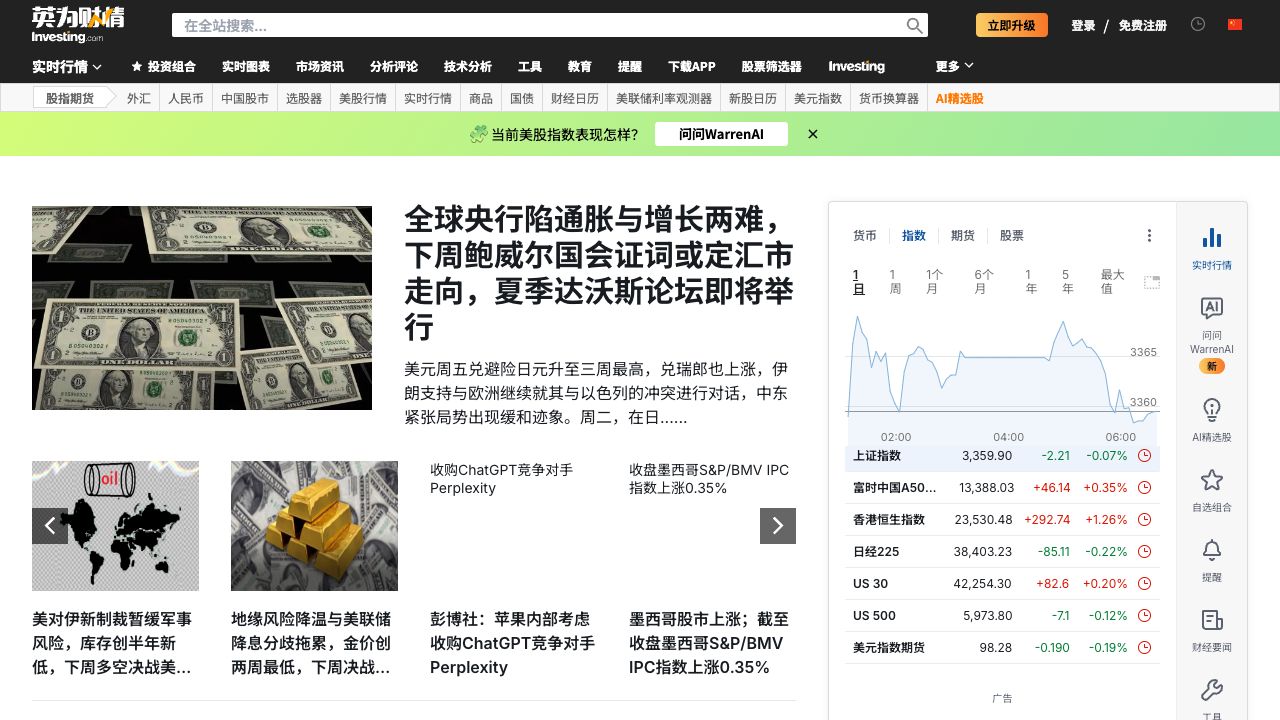Expand the 更多 dropdown menu
Viewport: 1280px width, 720px height.
[954, 67]
